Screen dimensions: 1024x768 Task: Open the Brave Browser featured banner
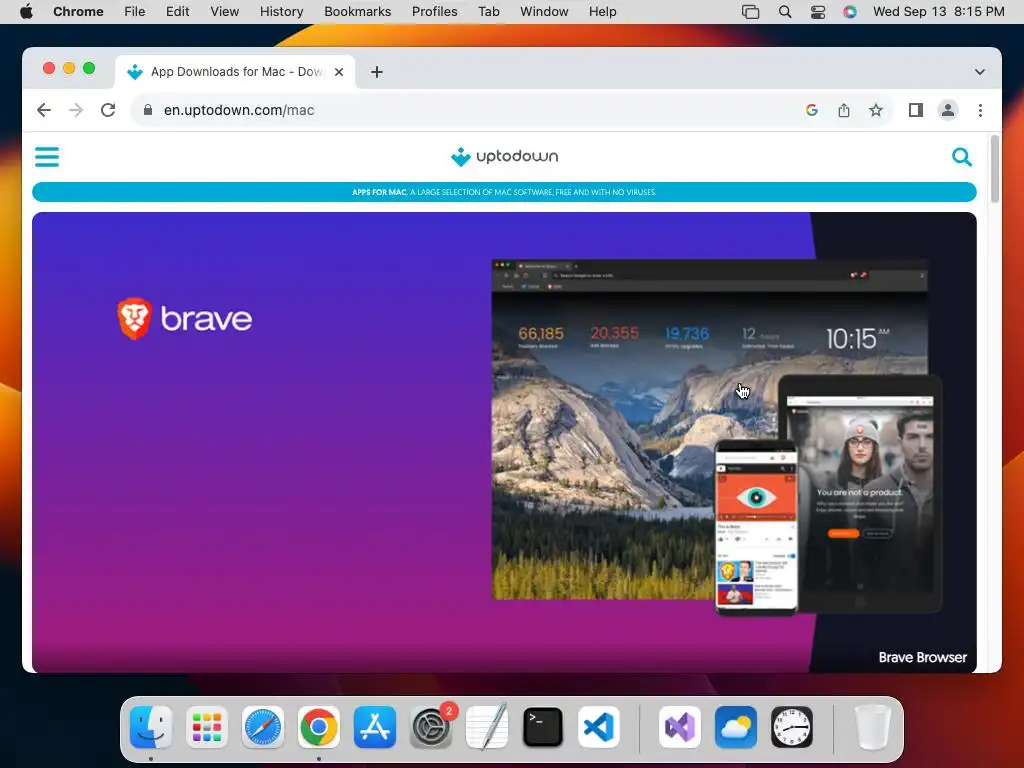pos(504,442)
